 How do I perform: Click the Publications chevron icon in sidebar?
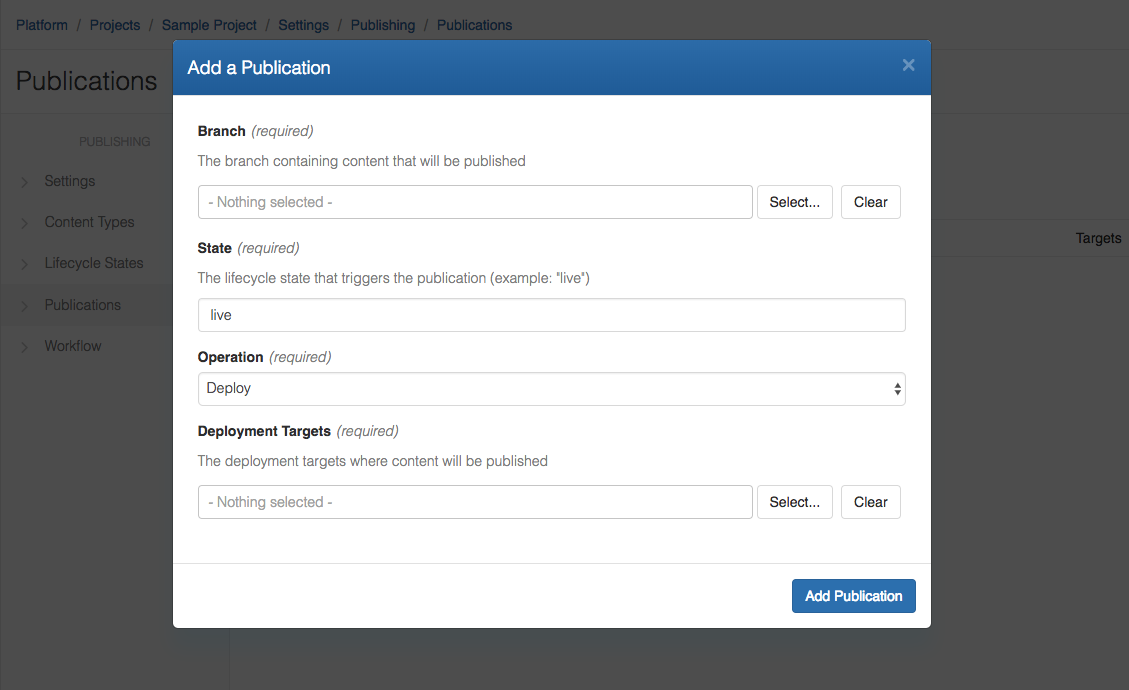(x=25, y=306)
